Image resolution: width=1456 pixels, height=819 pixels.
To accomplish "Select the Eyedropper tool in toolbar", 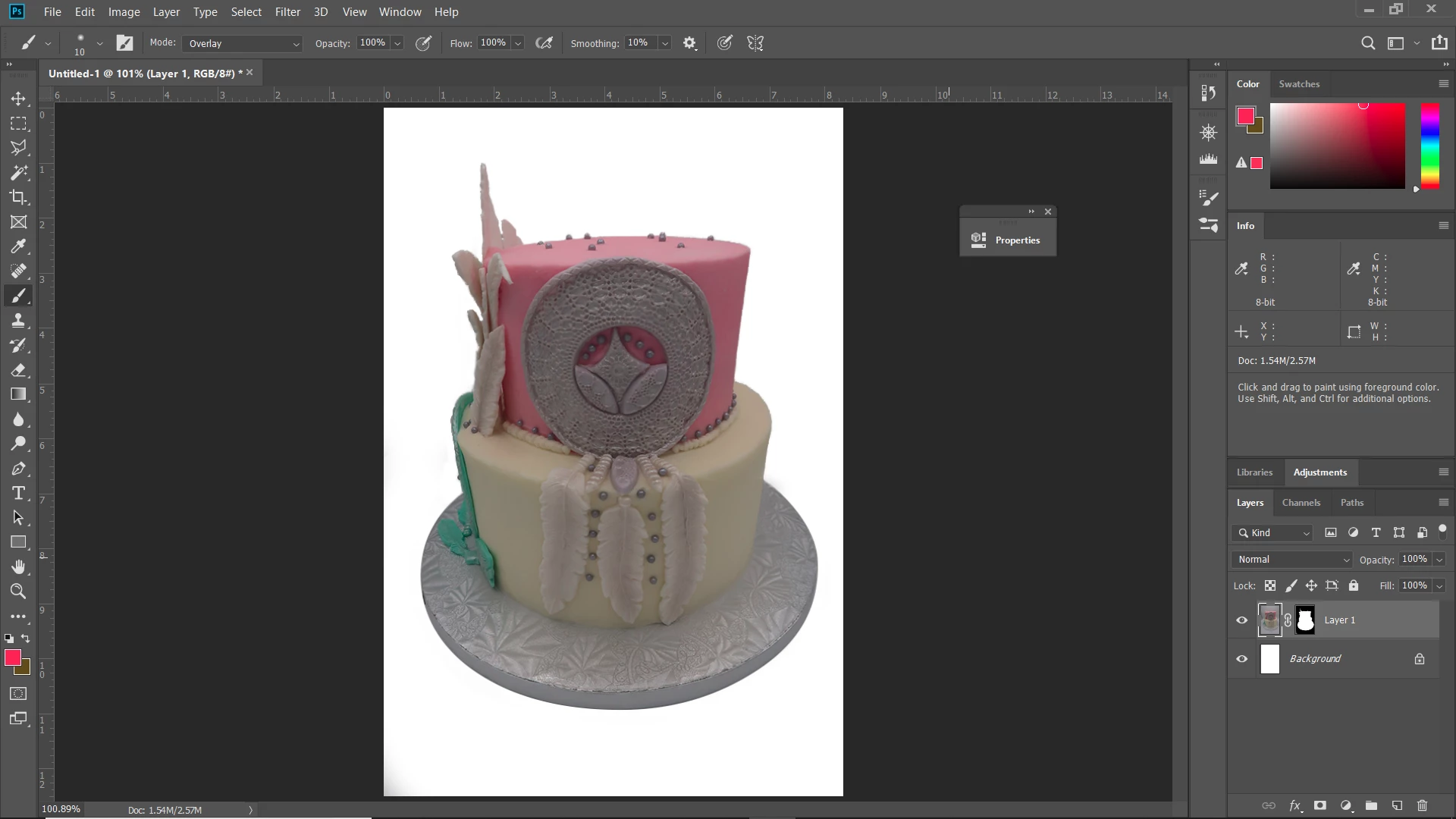I will 18,246.
